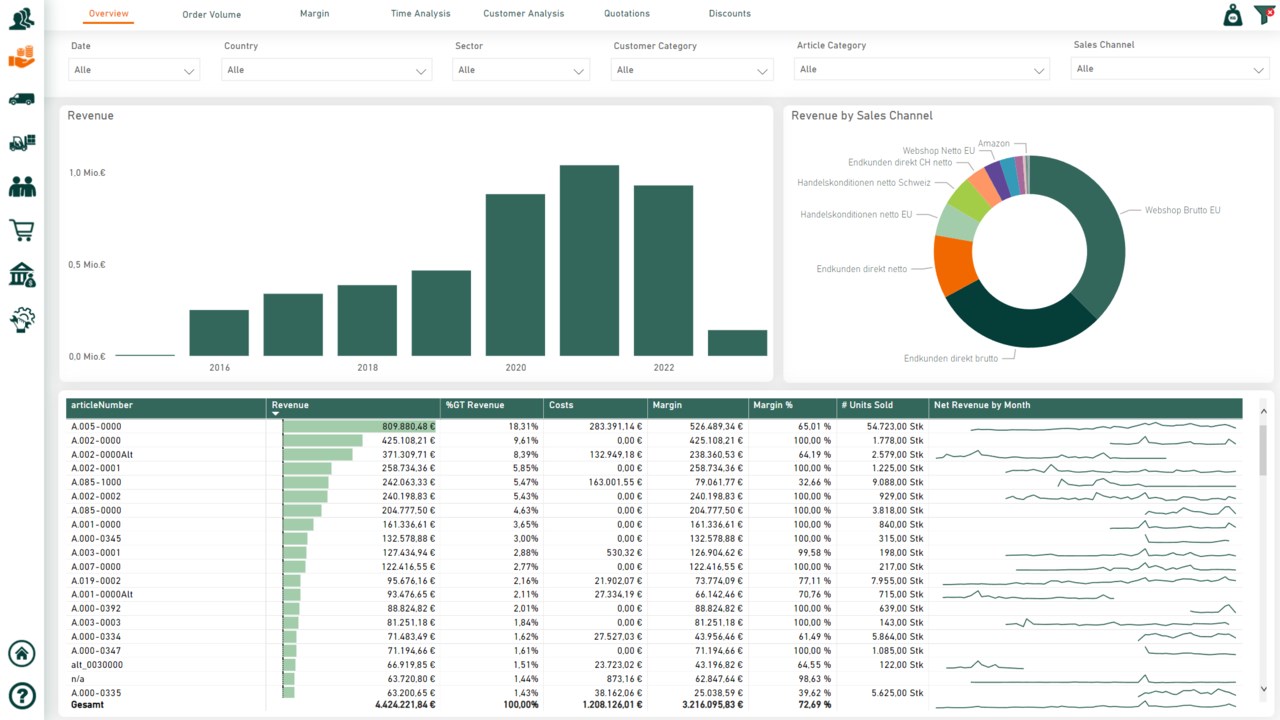Select the alt_0030000 article number
1280x720 pixels.
click(97, 664)
